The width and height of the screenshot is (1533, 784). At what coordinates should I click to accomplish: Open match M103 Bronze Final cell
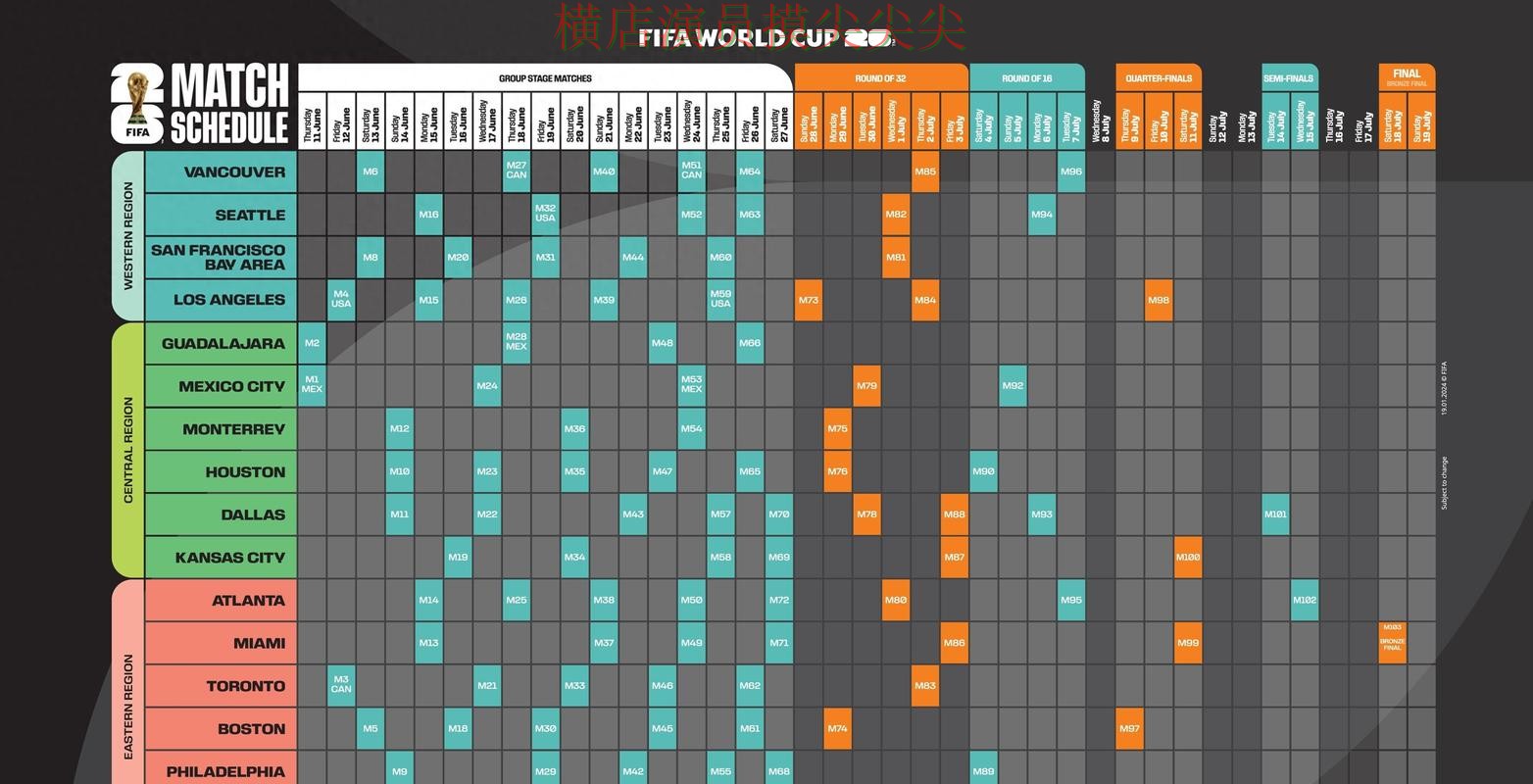[x=1392, y=643]
